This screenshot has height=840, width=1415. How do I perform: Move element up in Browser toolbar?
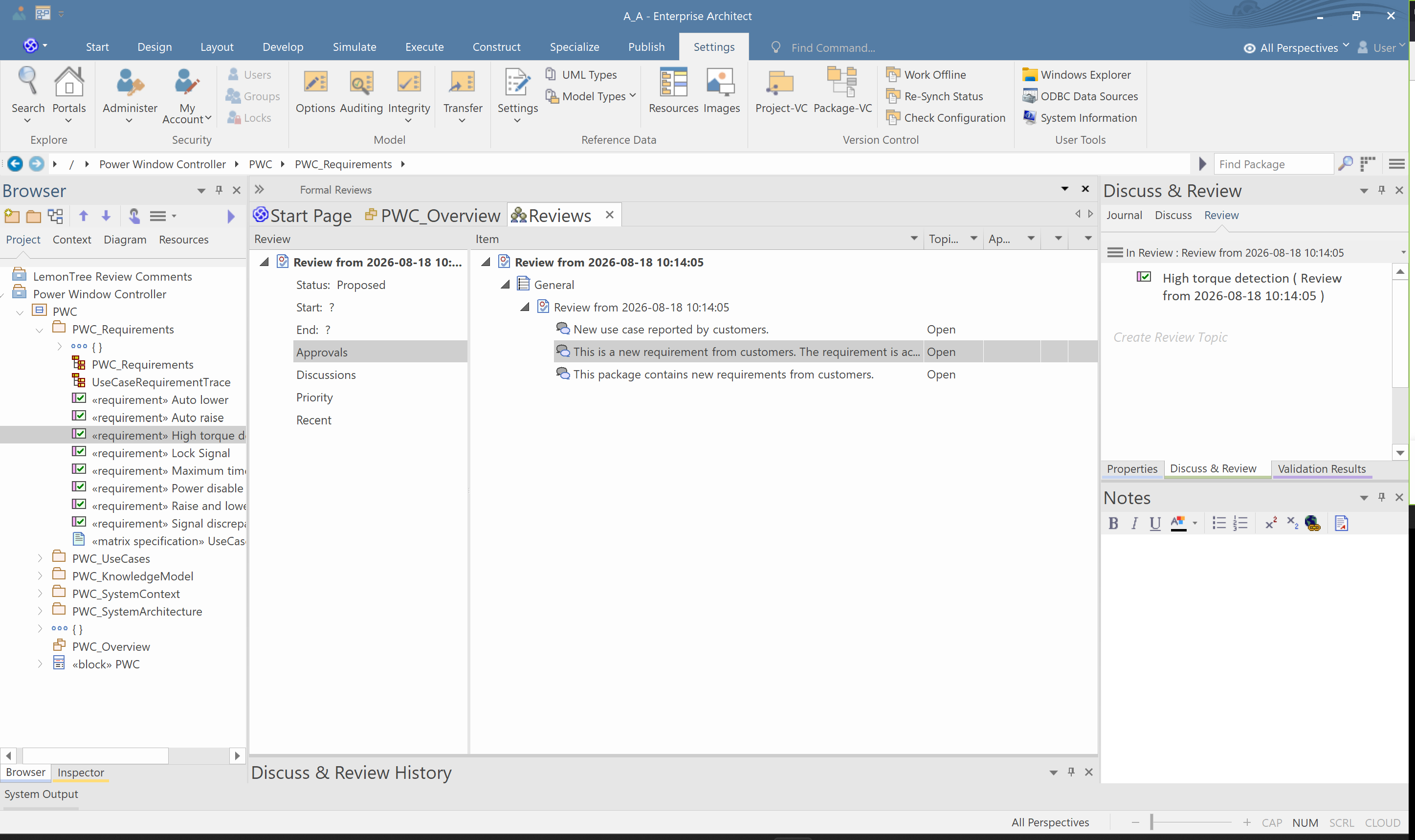84,216
